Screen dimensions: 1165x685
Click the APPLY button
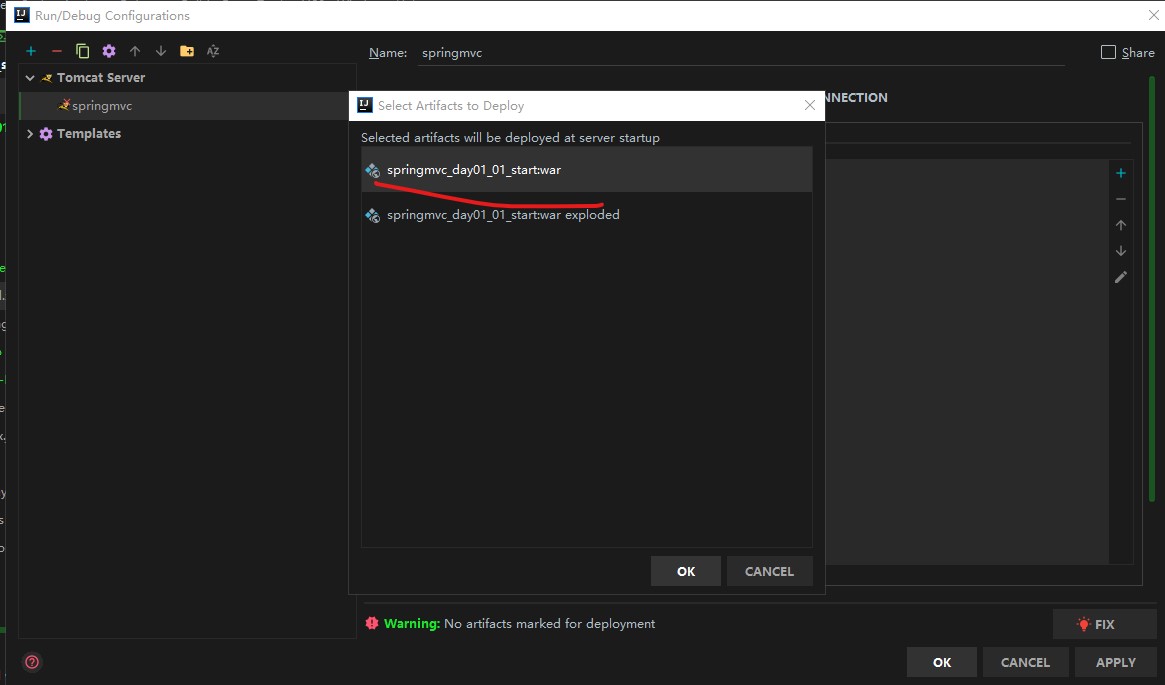pos(1115,662)
